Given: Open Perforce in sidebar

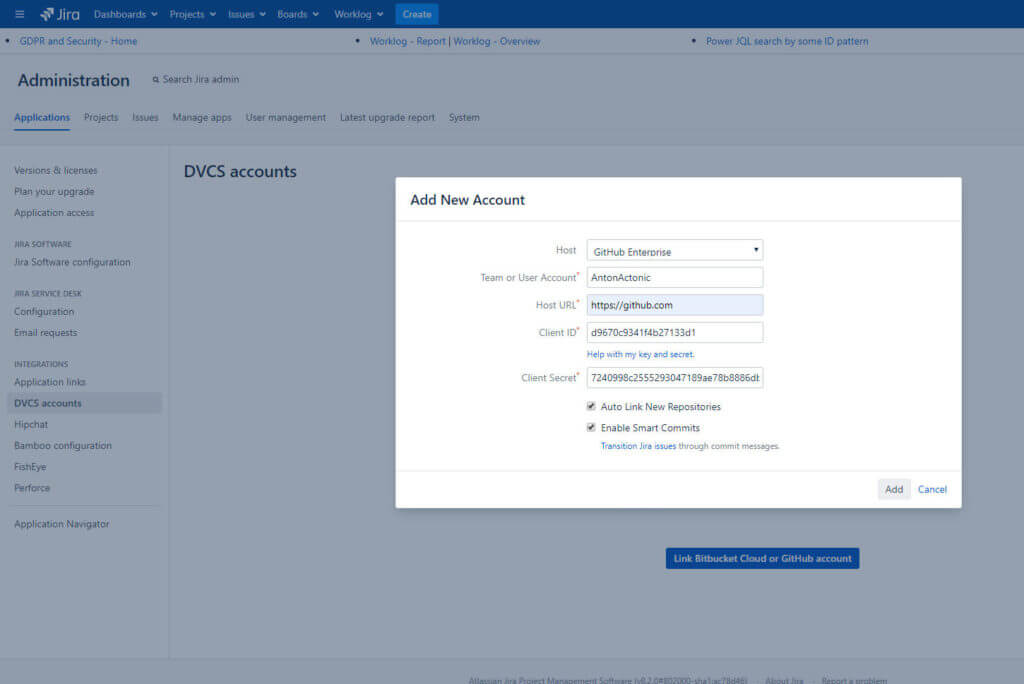Looking at the screenshot, I should (32, 488).
